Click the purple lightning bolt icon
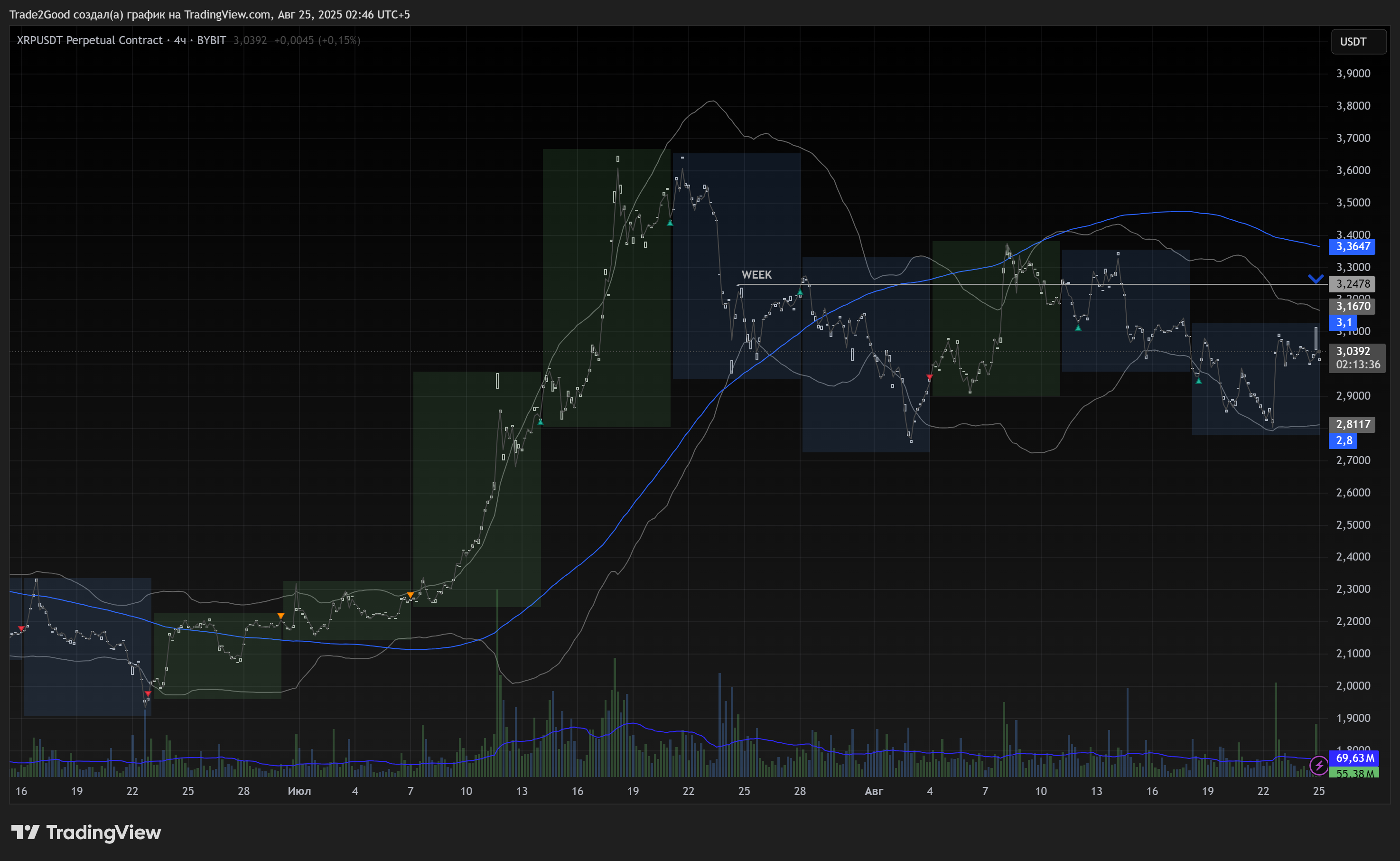 coord(1318,765)
